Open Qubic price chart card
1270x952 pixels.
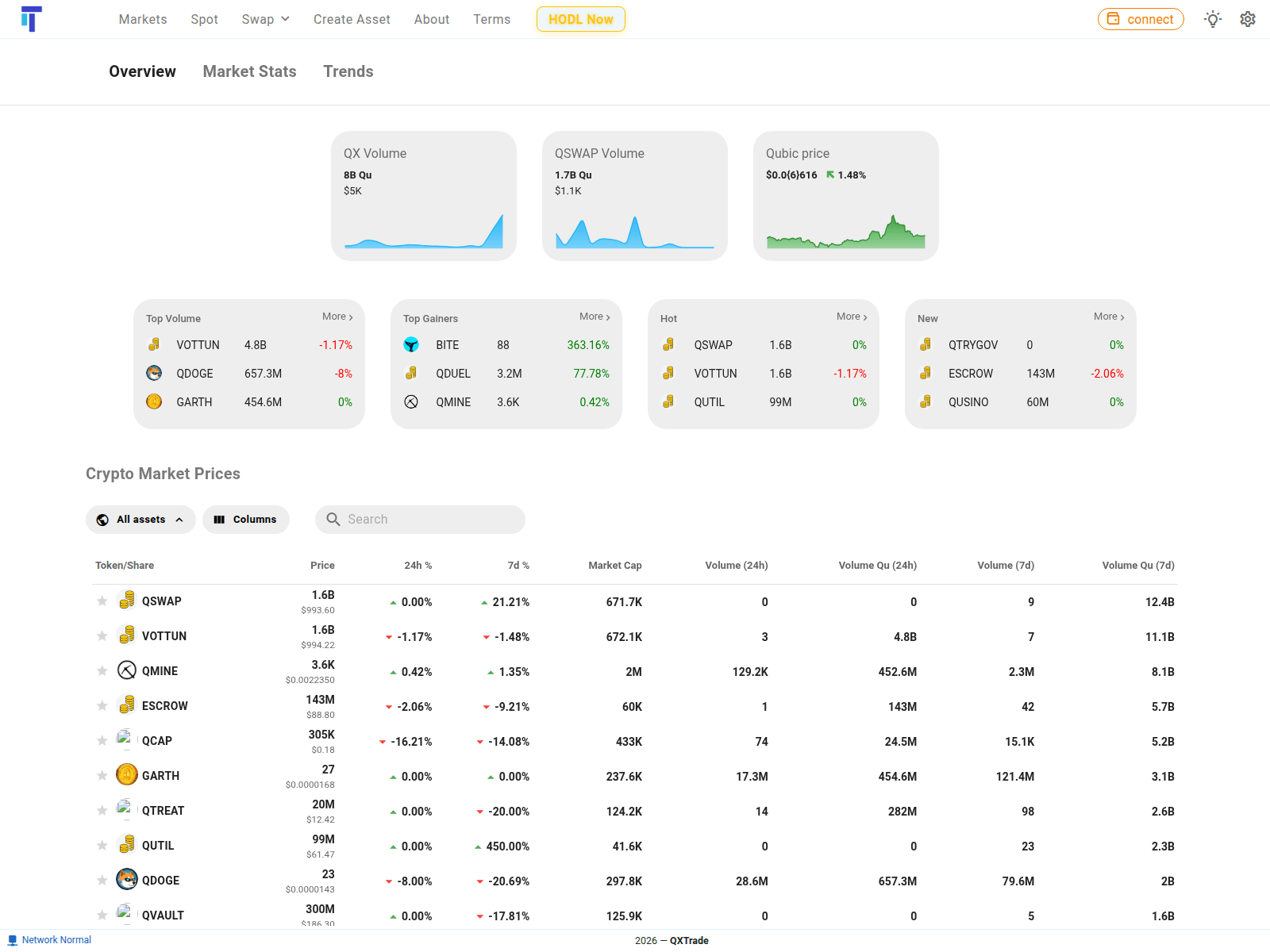click(x=846, y=196)
